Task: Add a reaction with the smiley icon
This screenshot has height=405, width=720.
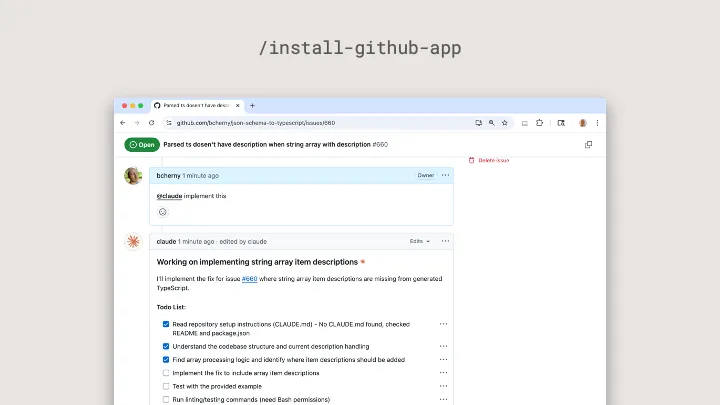Action: [163, 212]
